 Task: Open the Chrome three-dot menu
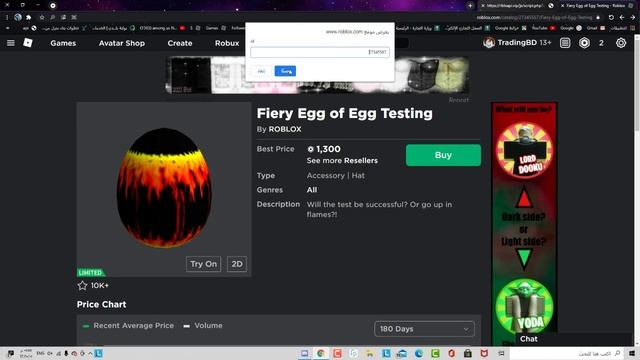tap(6, 17)
